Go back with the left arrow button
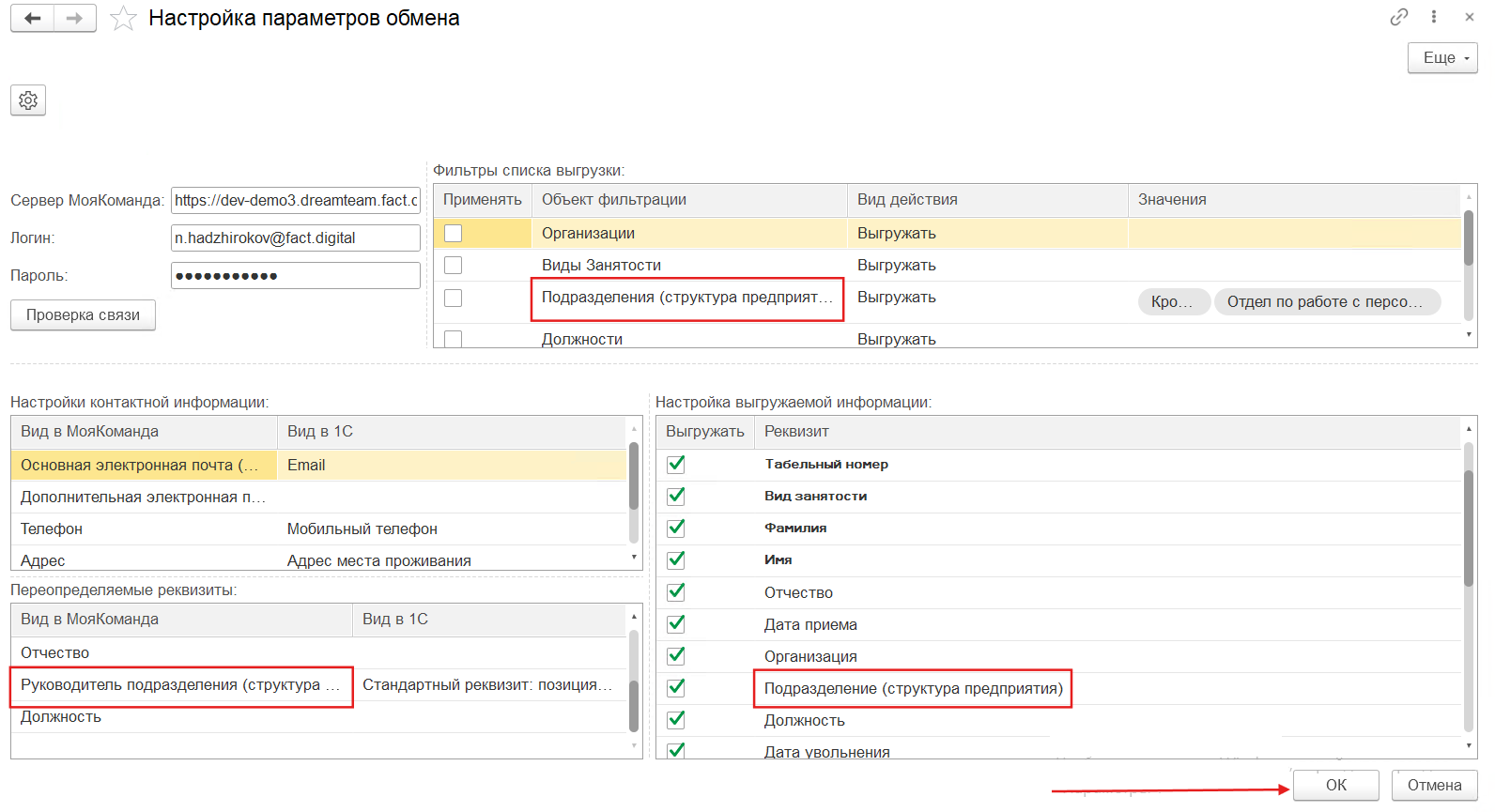This screenshot has height=812, width=1495. tap(33, 18)
